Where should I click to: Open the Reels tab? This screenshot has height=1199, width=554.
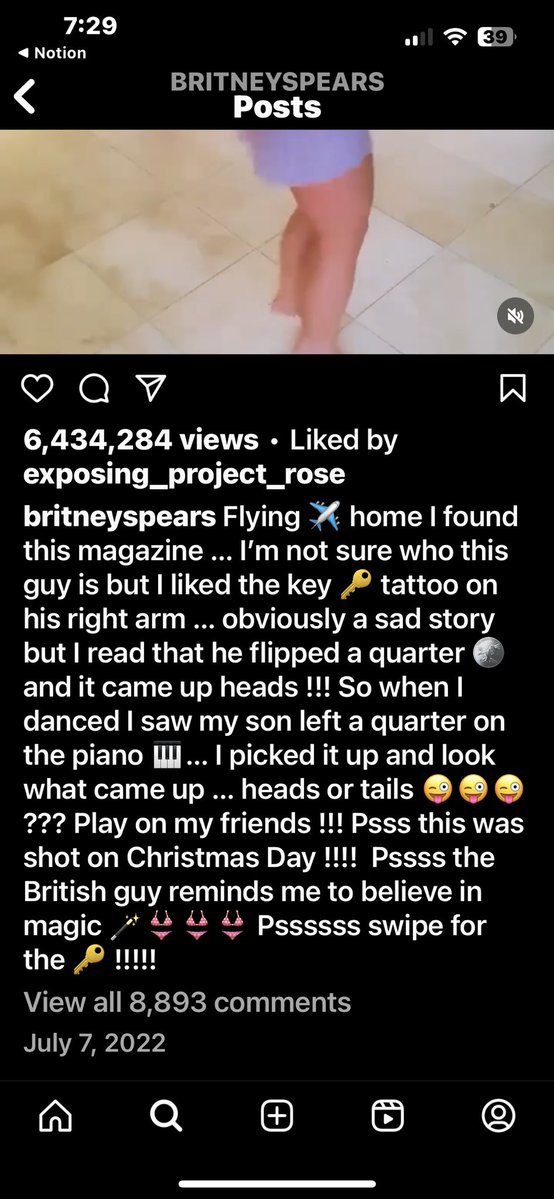pyautogui.click(x=388, y=1116)
